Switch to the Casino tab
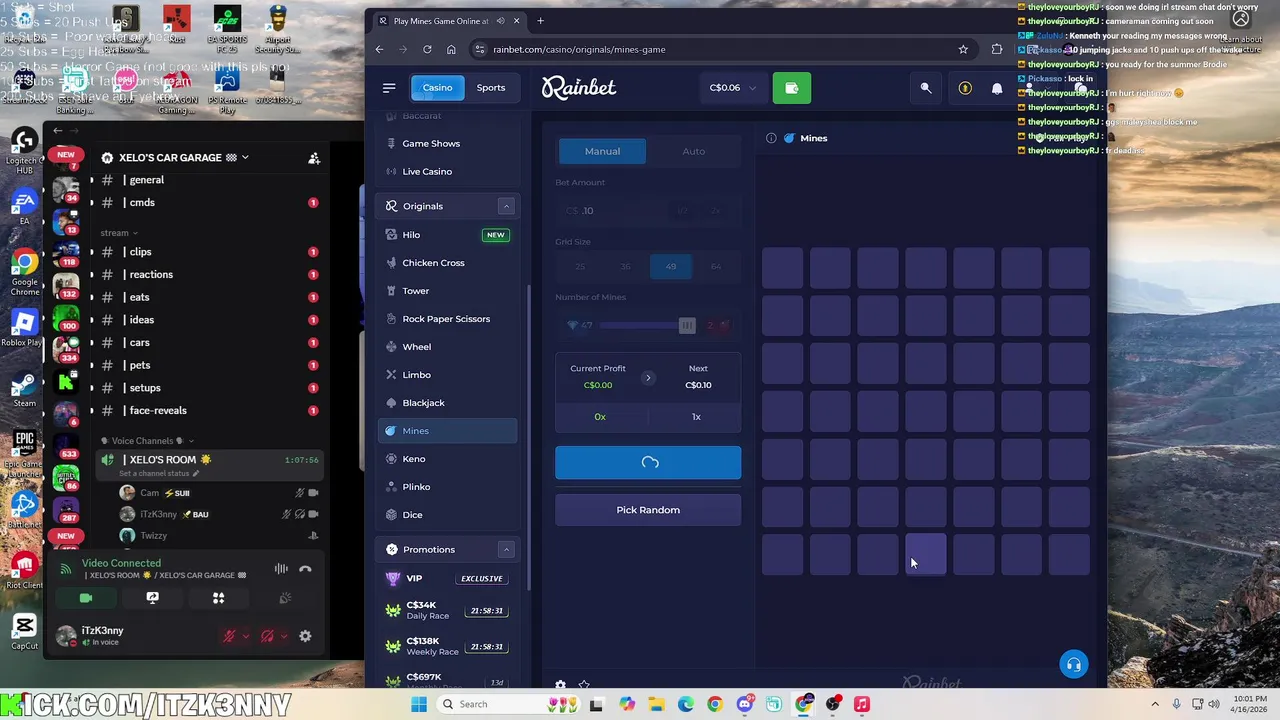This screenshot has height=720, width=1280. [x=437, y=88]
